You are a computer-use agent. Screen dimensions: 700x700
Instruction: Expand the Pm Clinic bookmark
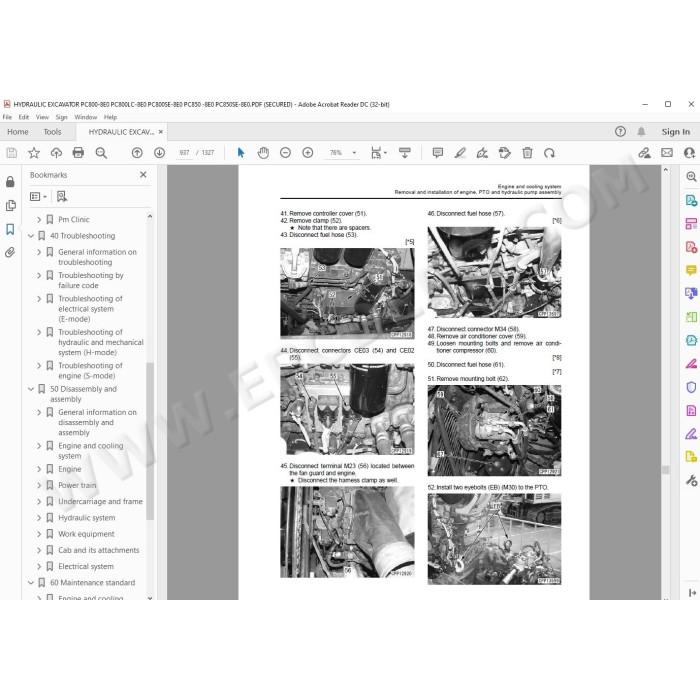(39, 220)
